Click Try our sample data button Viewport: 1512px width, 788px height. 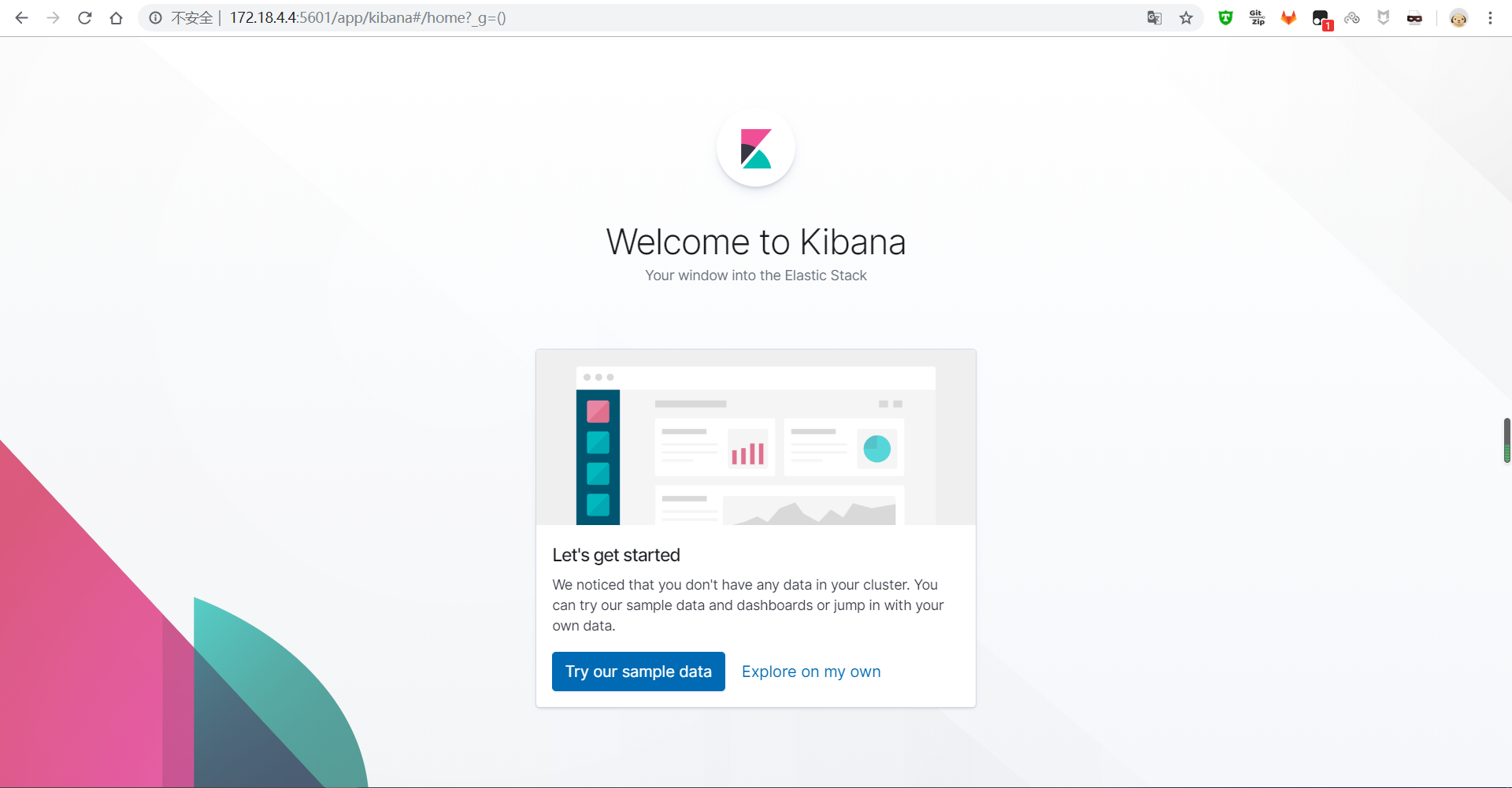(x=639, y=671)
